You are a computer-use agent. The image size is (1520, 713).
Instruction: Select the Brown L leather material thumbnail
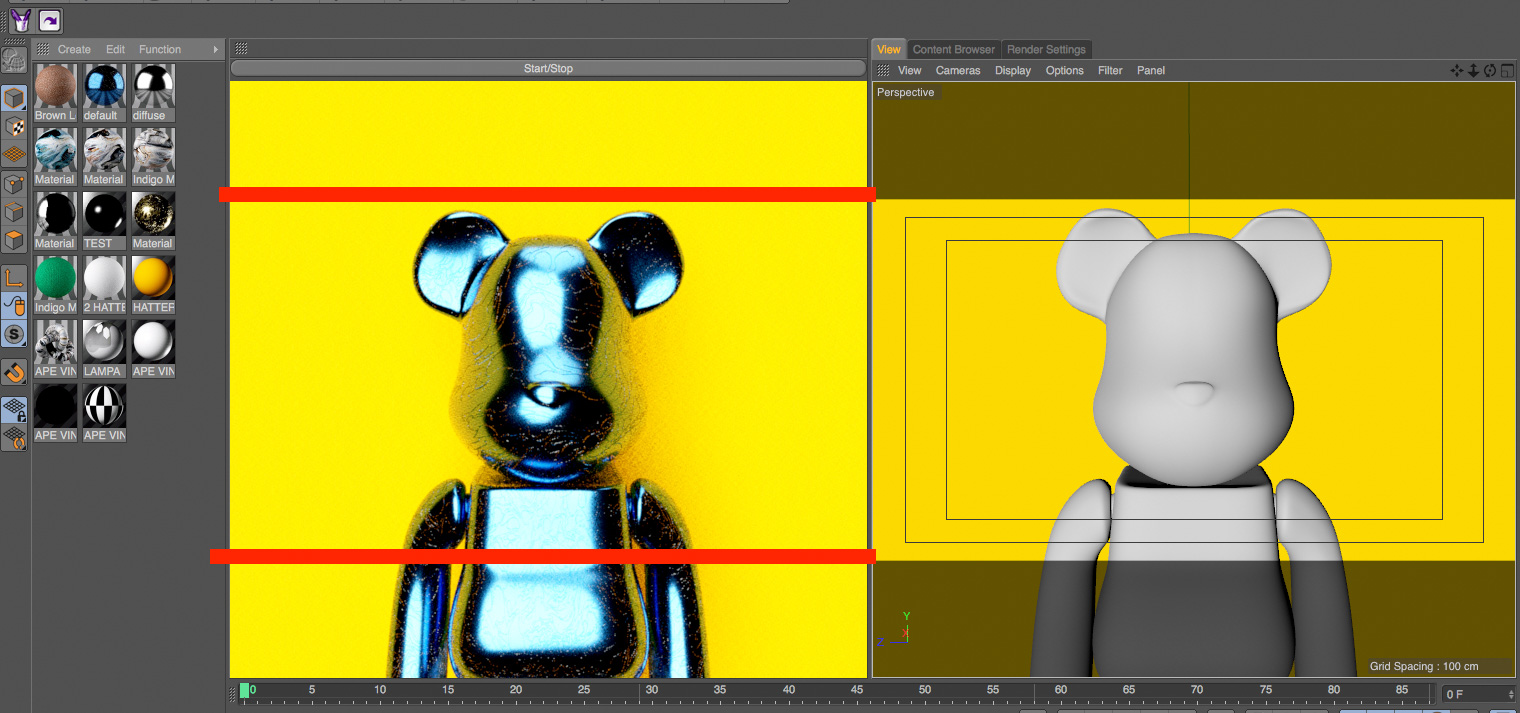coord(55,86)
